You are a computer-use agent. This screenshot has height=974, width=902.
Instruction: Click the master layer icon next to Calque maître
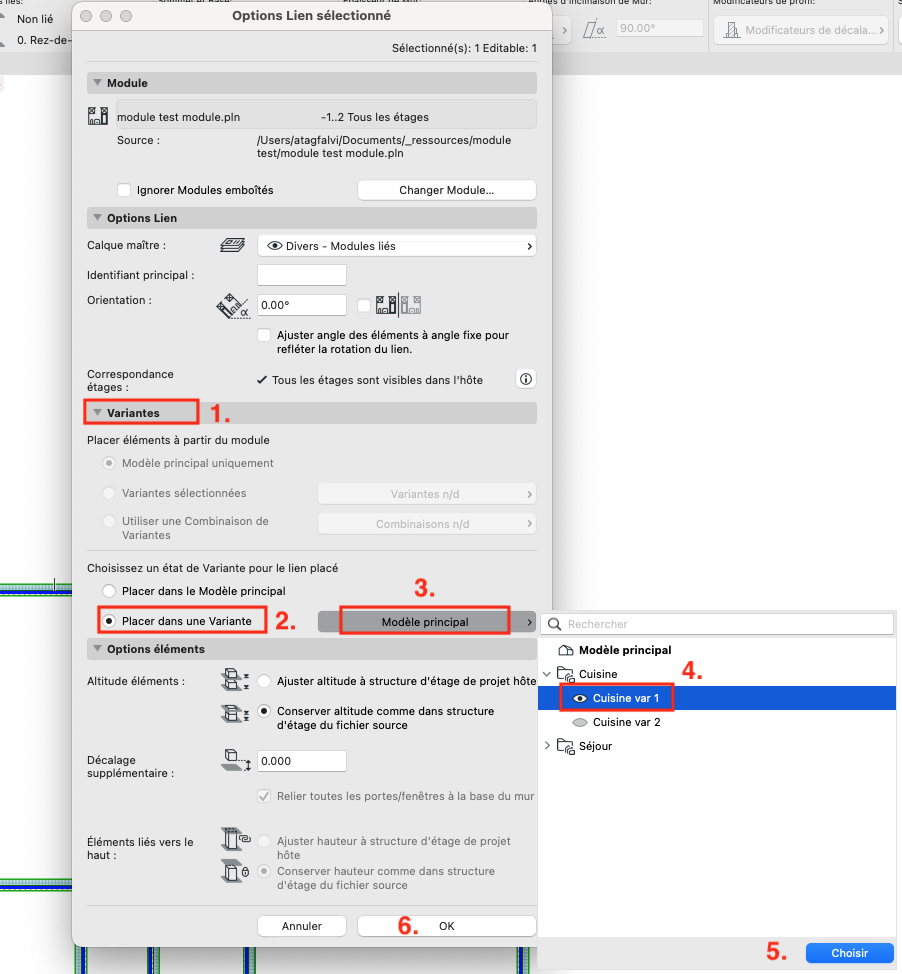232,245
